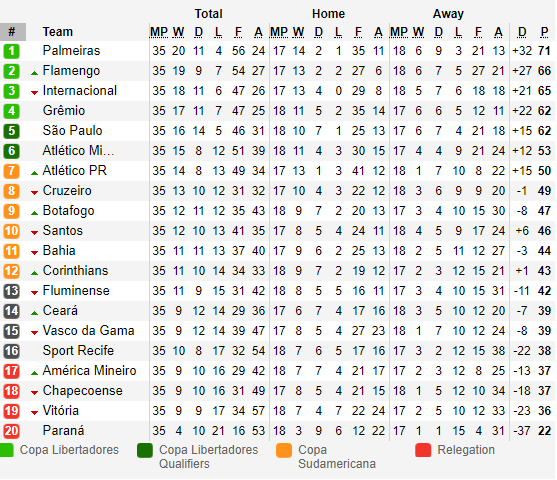Click the red rank 20 badge for Paraná
Screen dimensions: 557x480
click(x=11, y=431)
